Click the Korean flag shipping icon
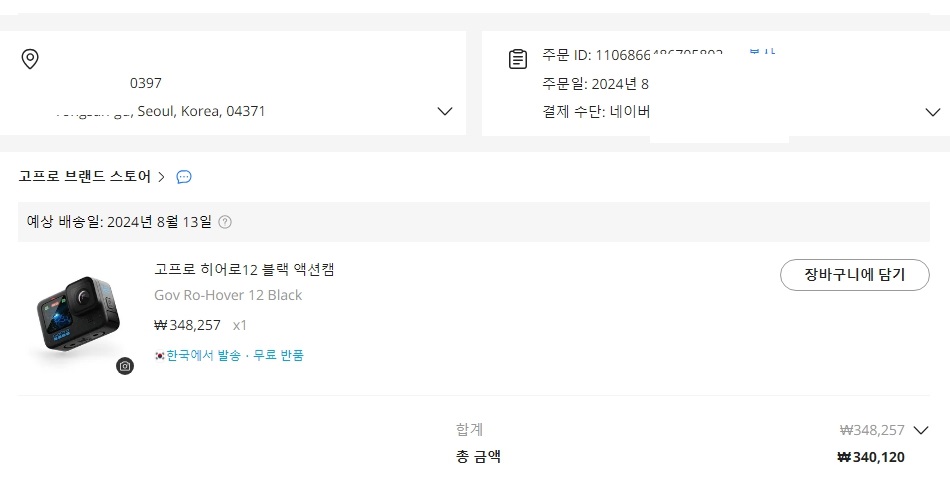The width and height of the screenshot is (950, 490). (x=159, y=356)
